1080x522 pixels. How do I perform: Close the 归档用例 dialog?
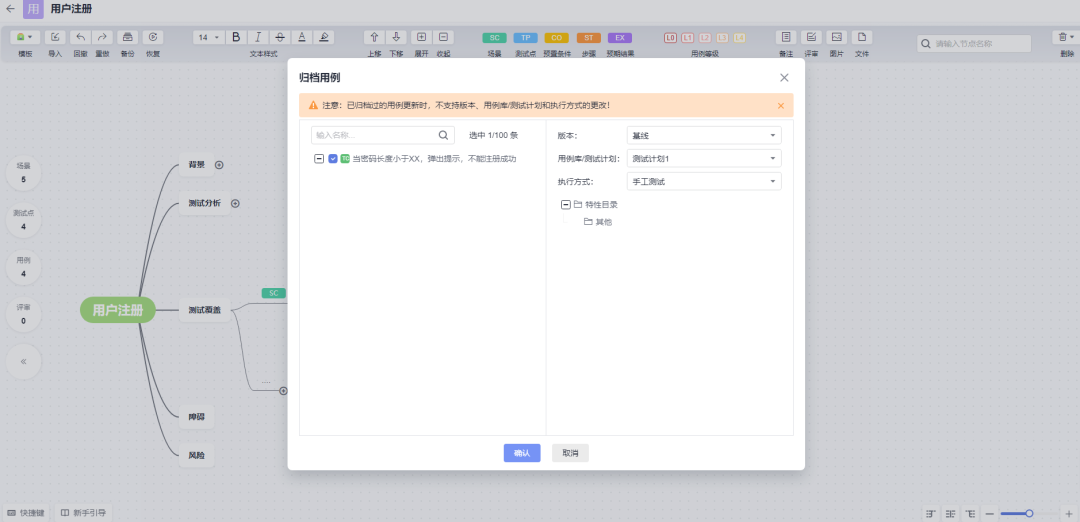784,78
